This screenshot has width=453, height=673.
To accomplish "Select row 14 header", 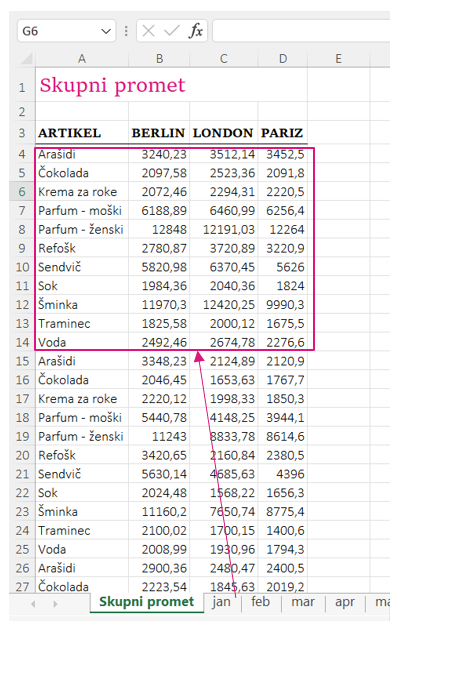I will (x=22, y=342).
